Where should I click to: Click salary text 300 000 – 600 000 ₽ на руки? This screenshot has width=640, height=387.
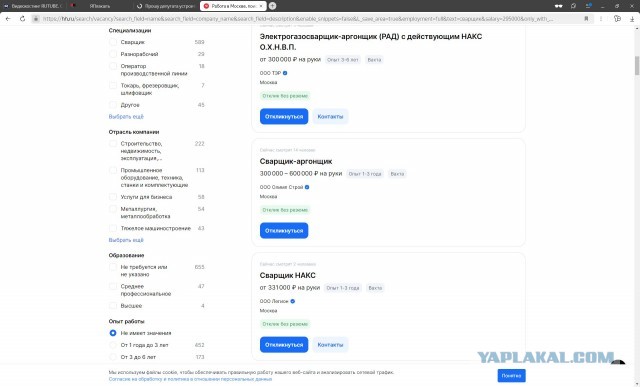301,173
